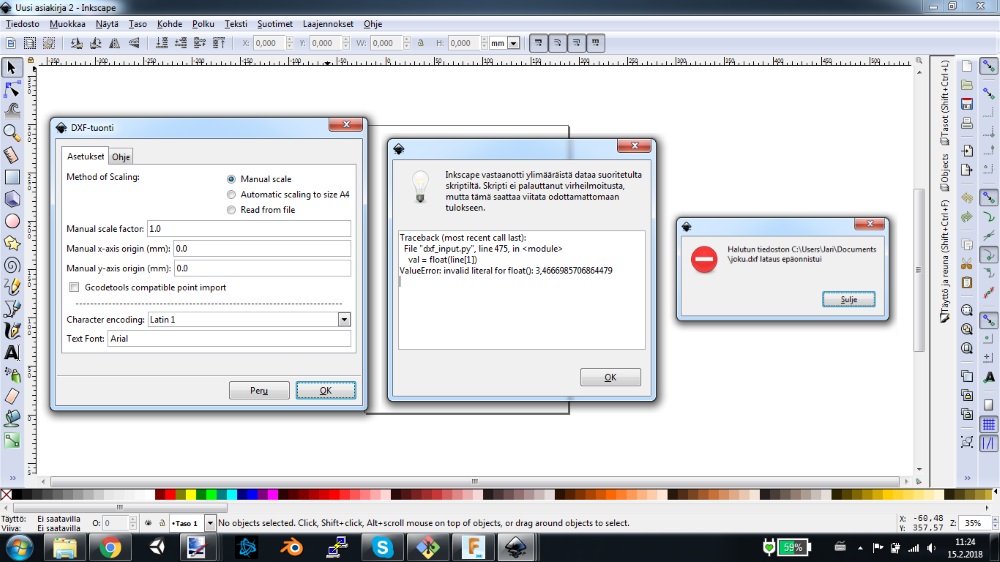Toggle the width-height lock icon
The image size is (1000, 562).
(x=421, y=43)
